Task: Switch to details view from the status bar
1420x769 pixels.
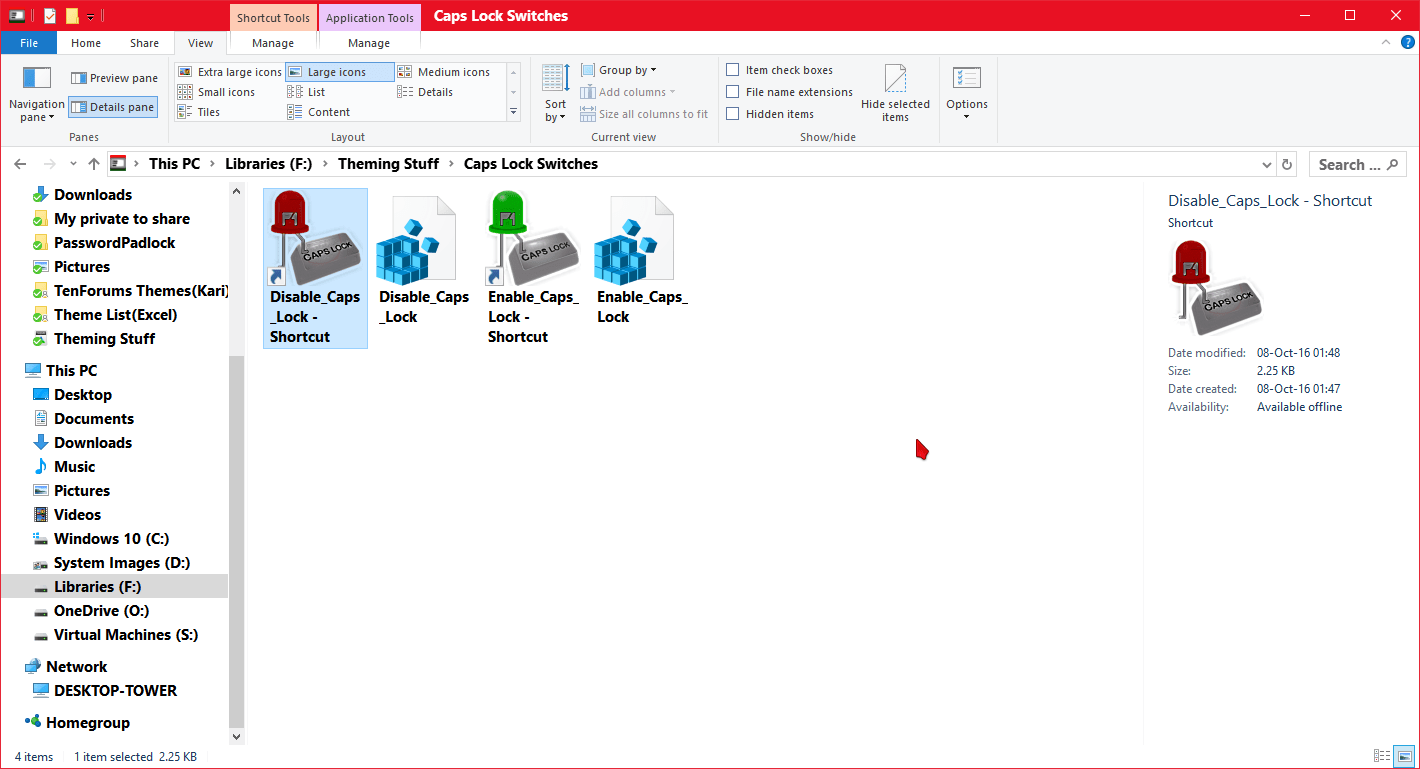Action: [x=1382, y=756]
